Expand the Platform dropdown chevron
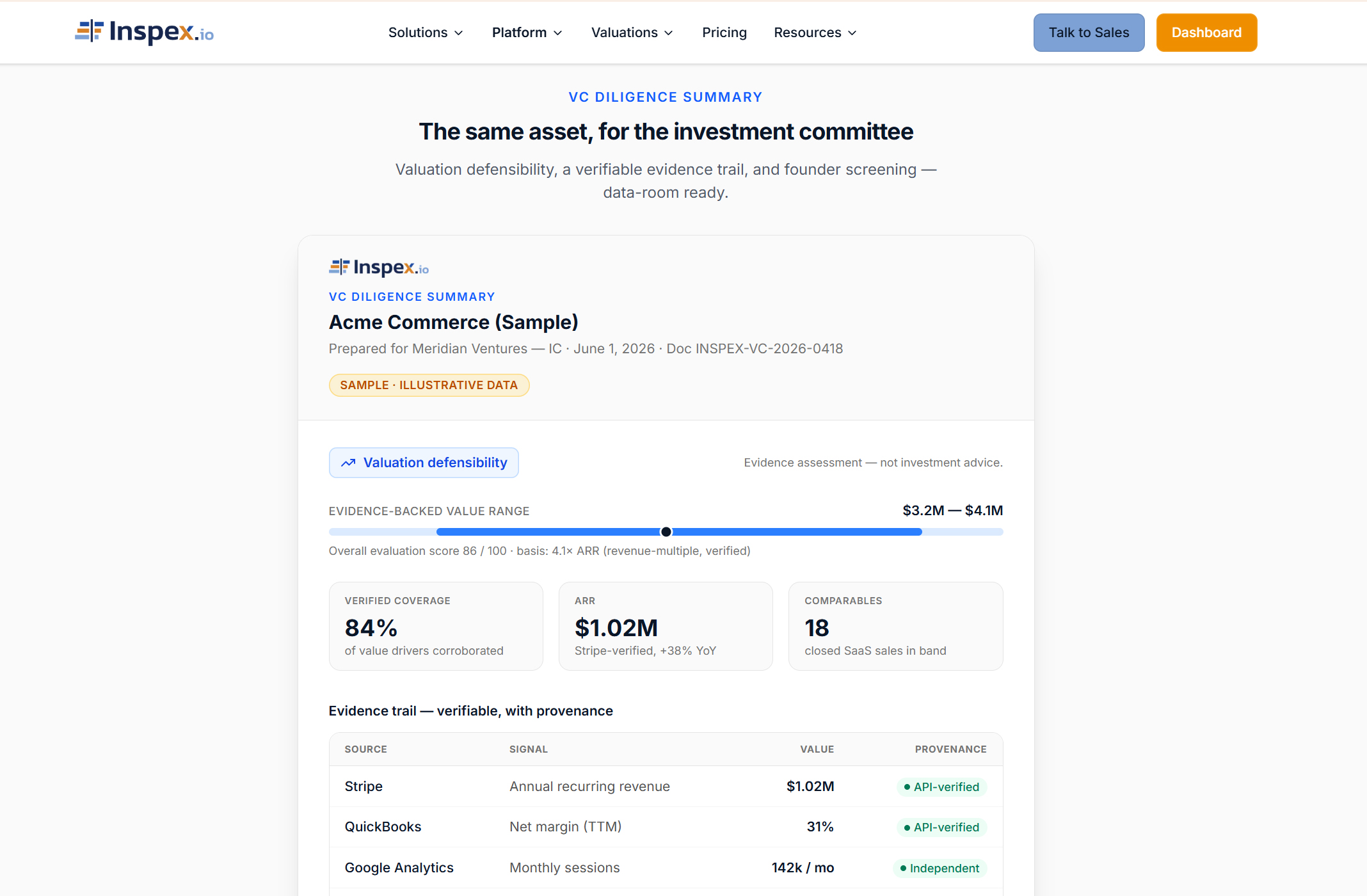This screenshot has width=1367, height=896. 558,33
